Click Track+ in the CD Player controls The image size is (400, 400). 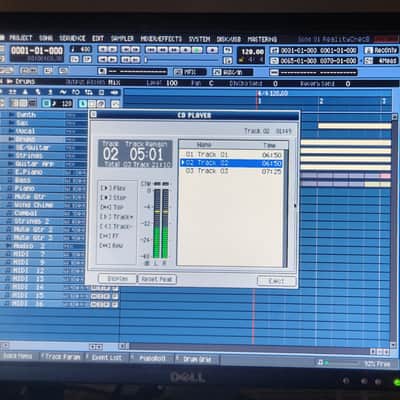(x=117, y=217)
